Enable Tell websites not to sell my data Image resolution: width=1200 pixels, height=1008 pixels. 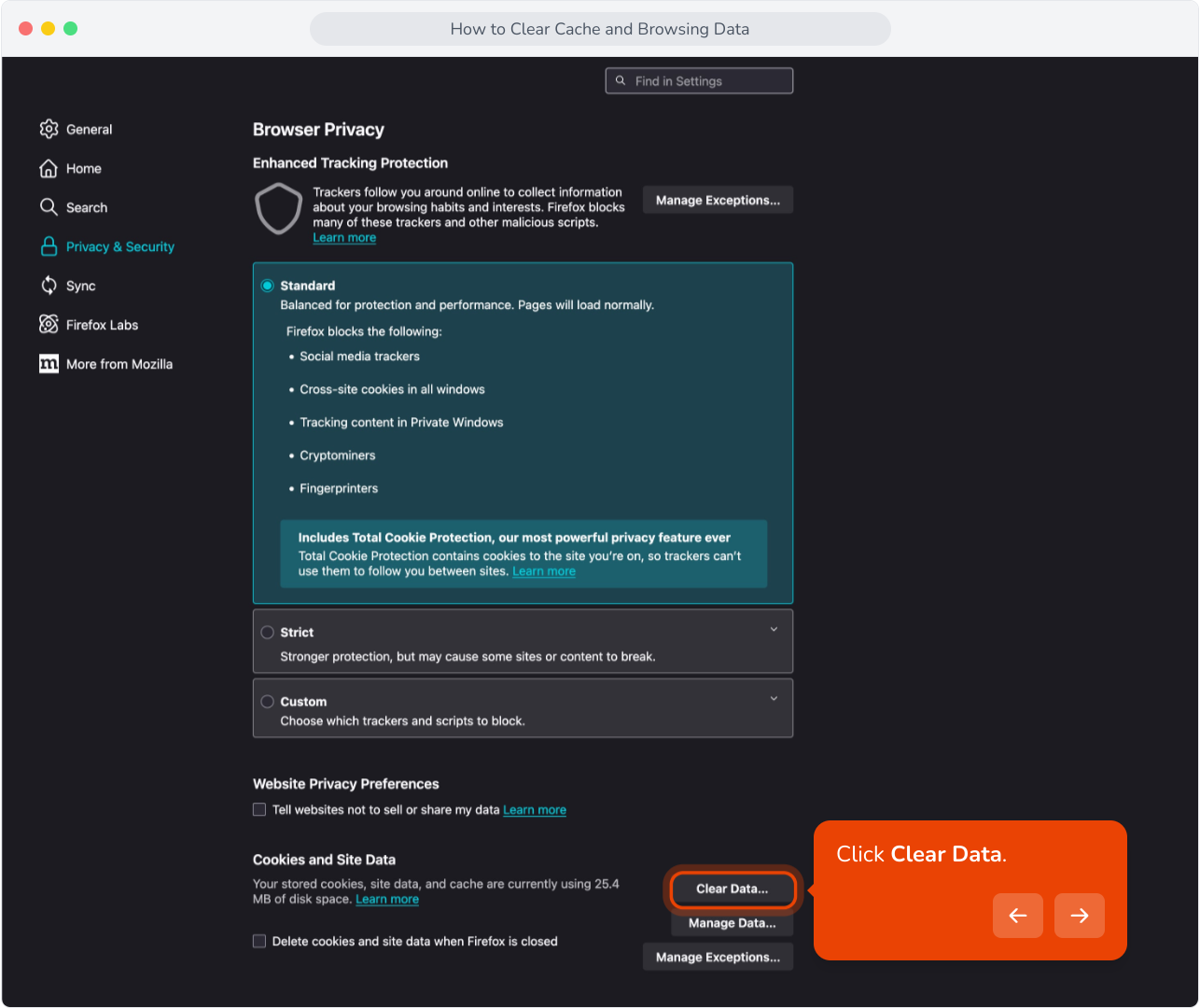(x=259, y=809)
